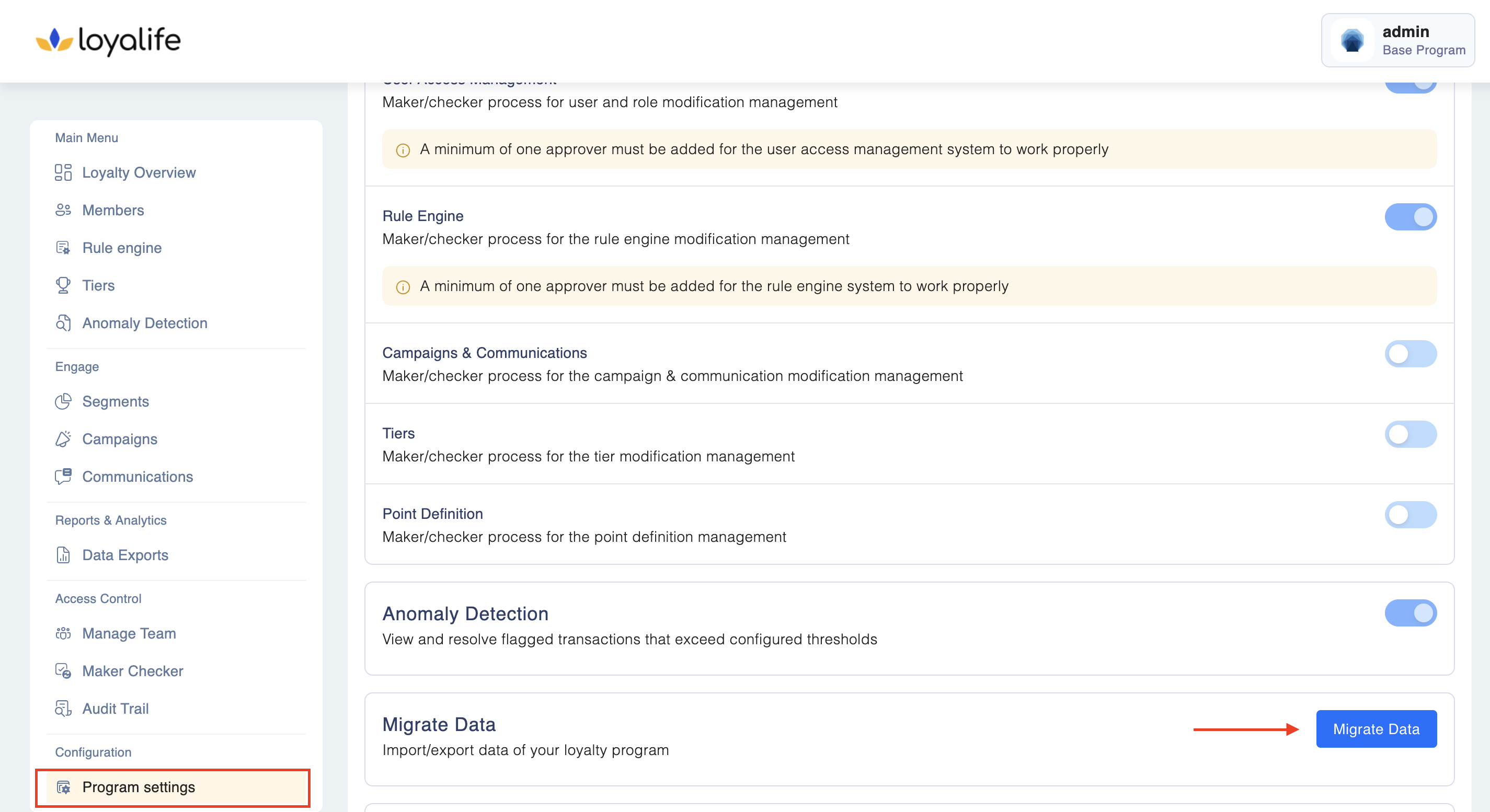Viewport: 1490px width, 812px height.
Task: Click the Anomaly Detection sidebar icon
Action: (x=63, y=323)
